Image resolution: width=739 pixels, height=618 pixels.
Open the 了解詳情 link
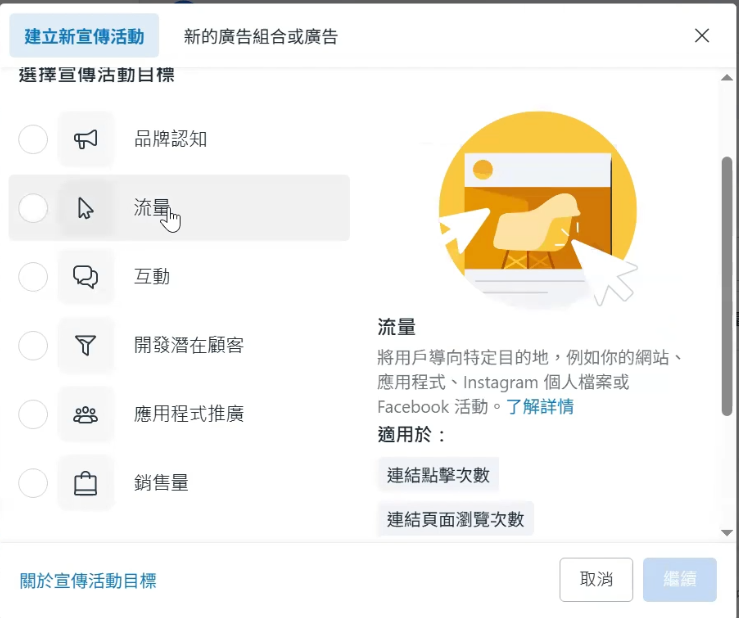pos(540,407)
